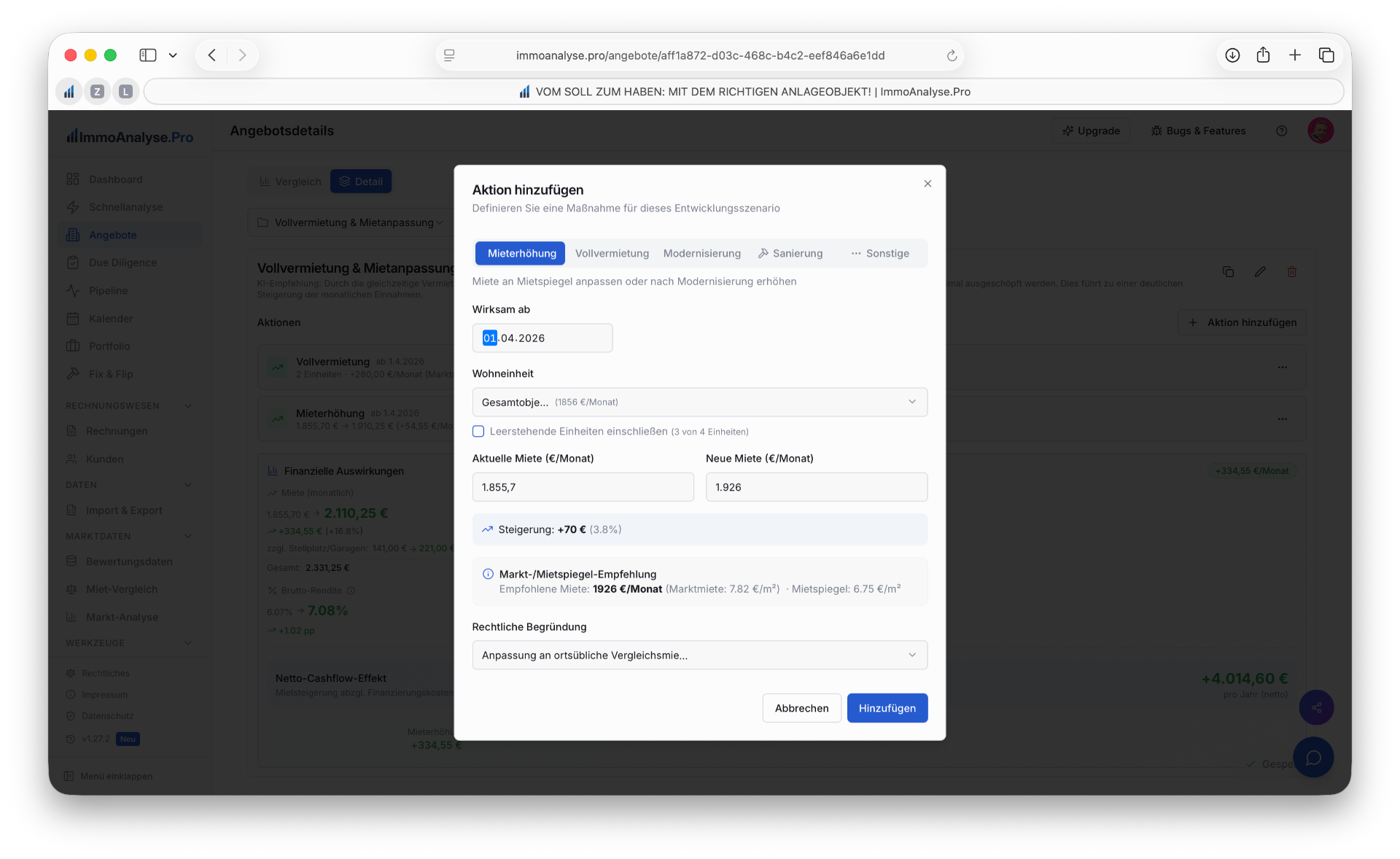Click the copy scenario icon
The width and height of the screenshot is (1400, 859).
(1228, 272)
